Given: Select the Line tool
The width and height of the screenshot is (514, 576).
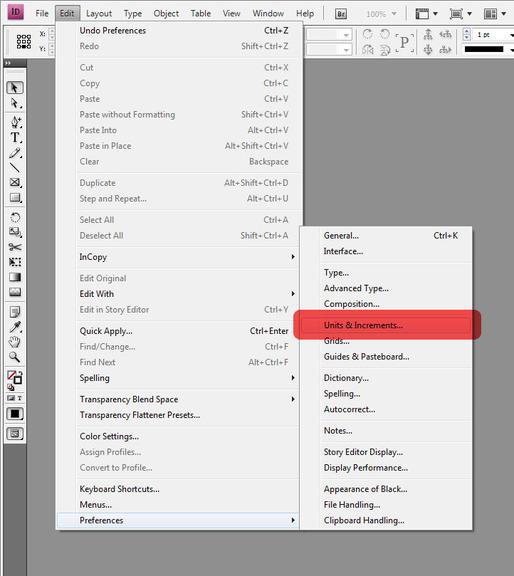Looking at the screenshot, I should click(x=15, y=168).
